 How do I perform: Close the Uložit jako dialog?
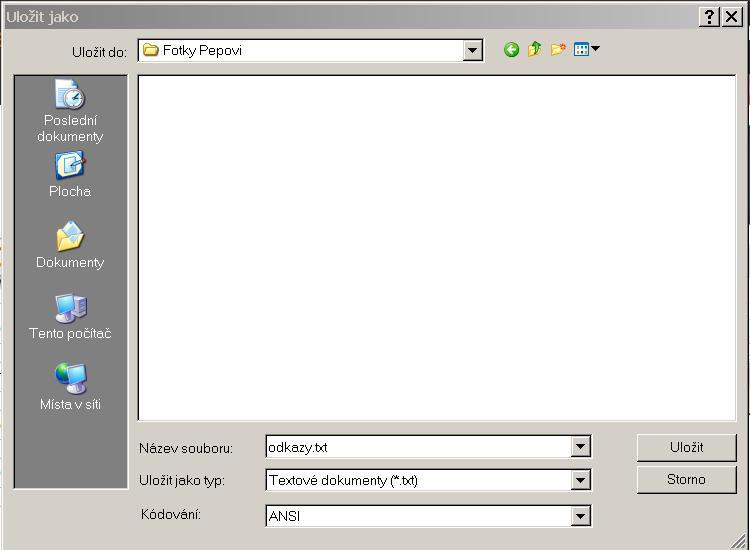pyautogui.click(x=733, y=17)
